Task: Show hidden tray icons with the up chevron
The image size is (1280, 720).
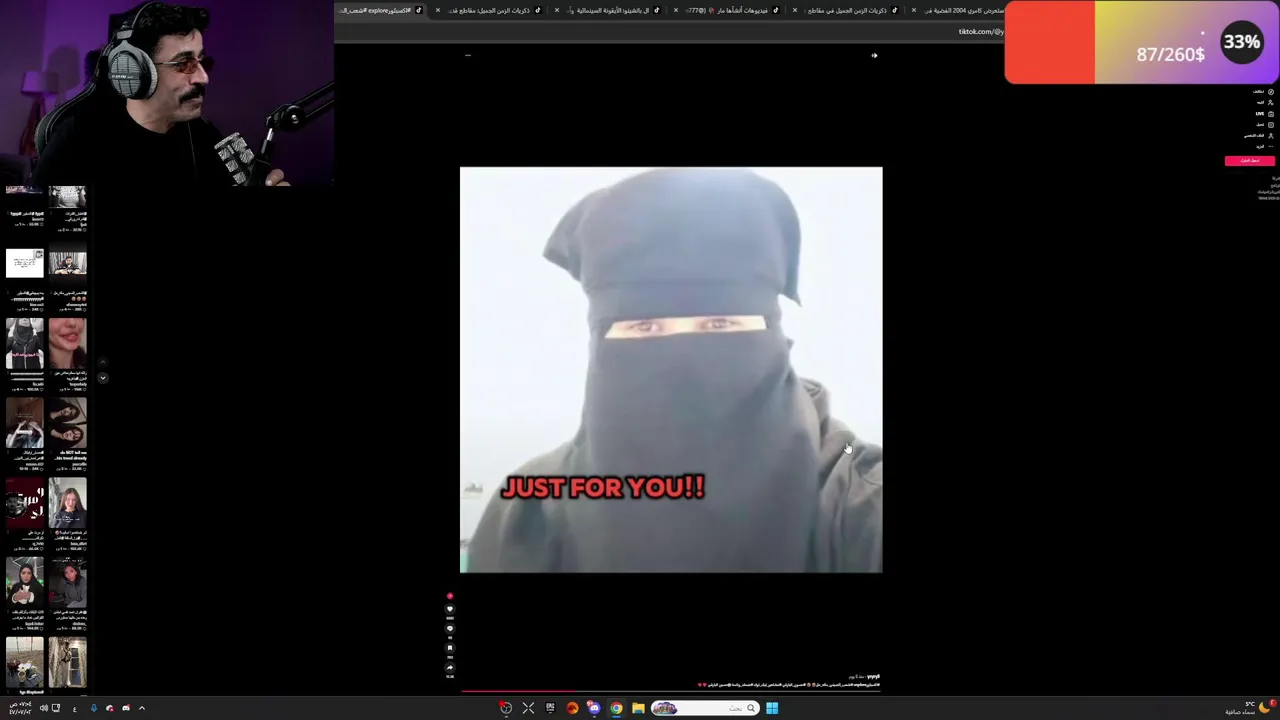Action: pos(142,708)
